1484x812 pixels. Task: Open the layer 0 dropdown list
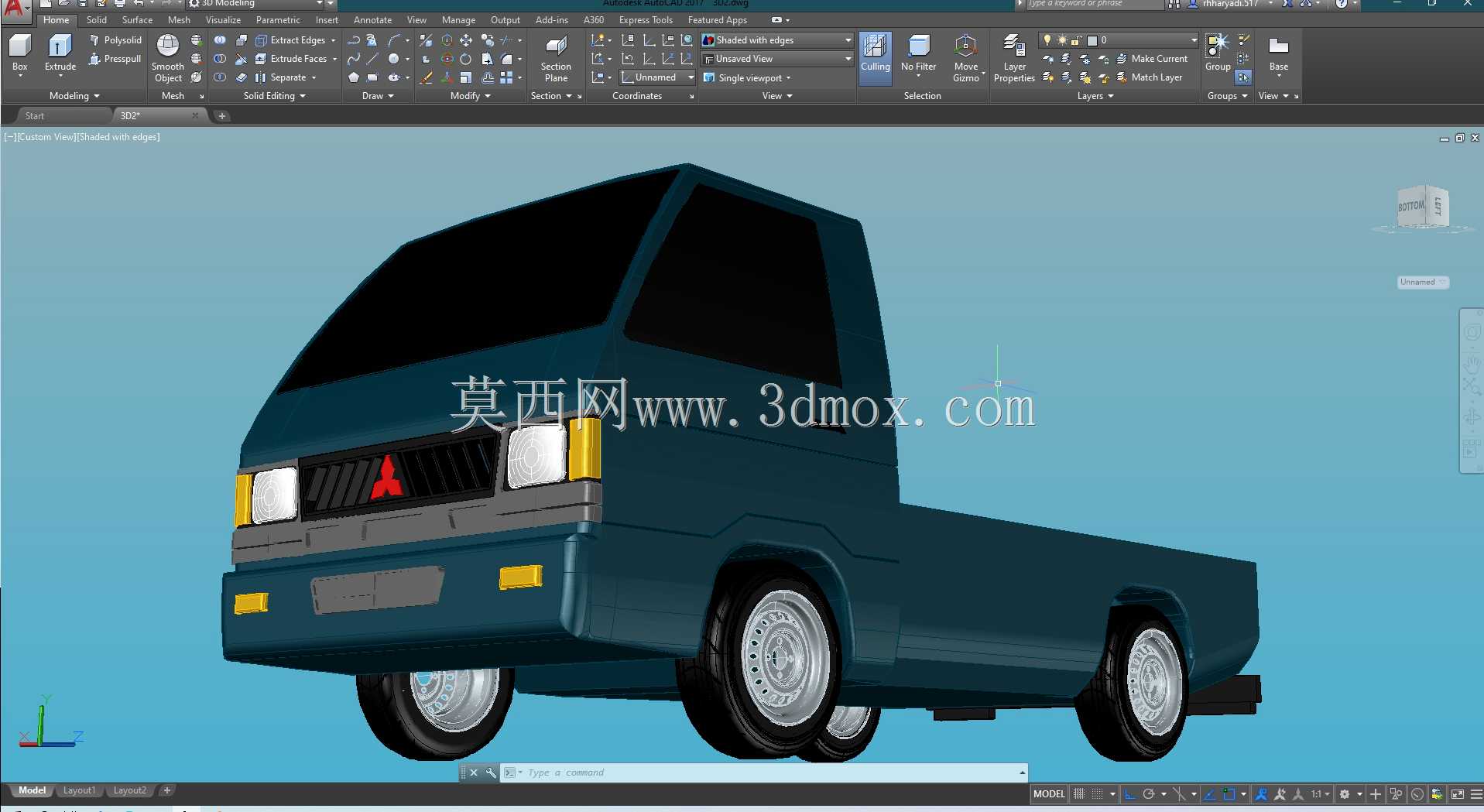[x=1119, y=40]
